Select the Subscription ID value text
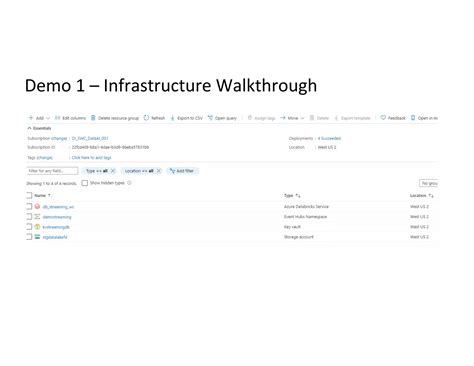This screenshot has height=366, width=474. [x=110, y=147]
